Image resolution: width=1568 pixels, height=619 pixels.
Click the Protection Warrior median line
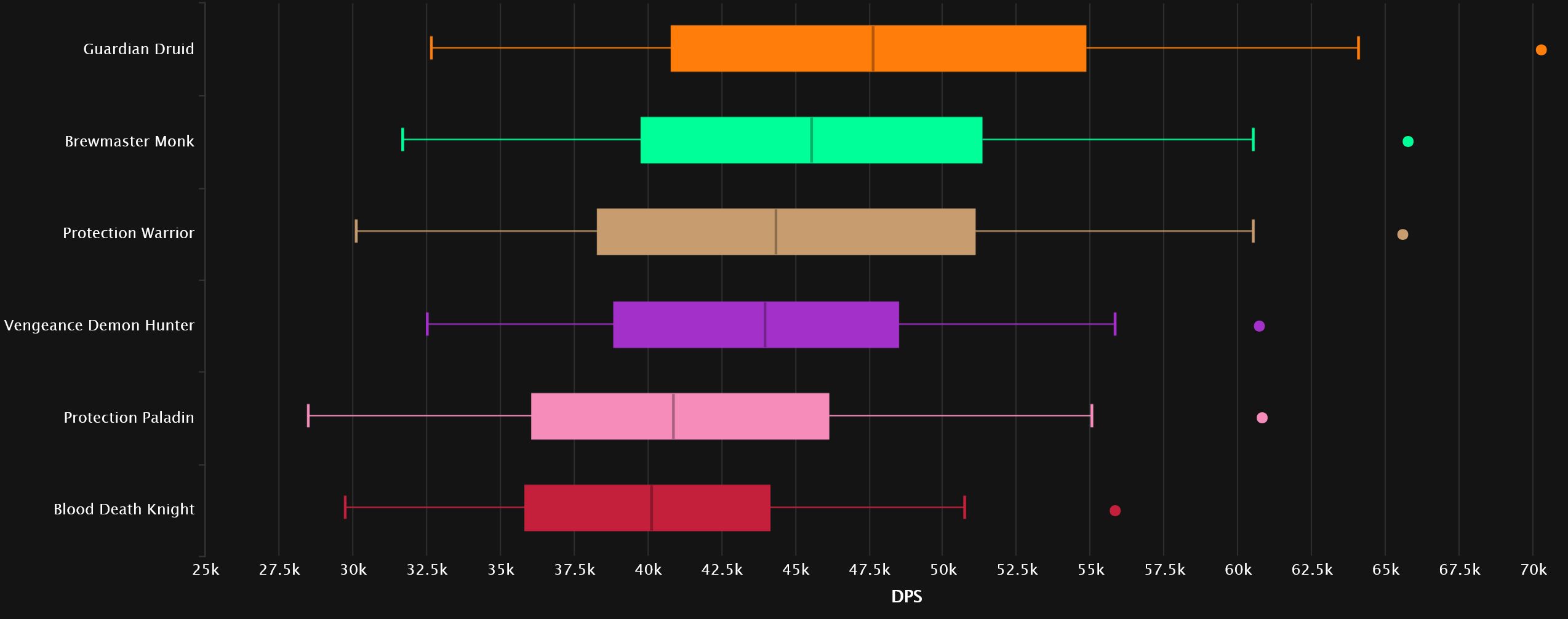click(x=776, y=232)
